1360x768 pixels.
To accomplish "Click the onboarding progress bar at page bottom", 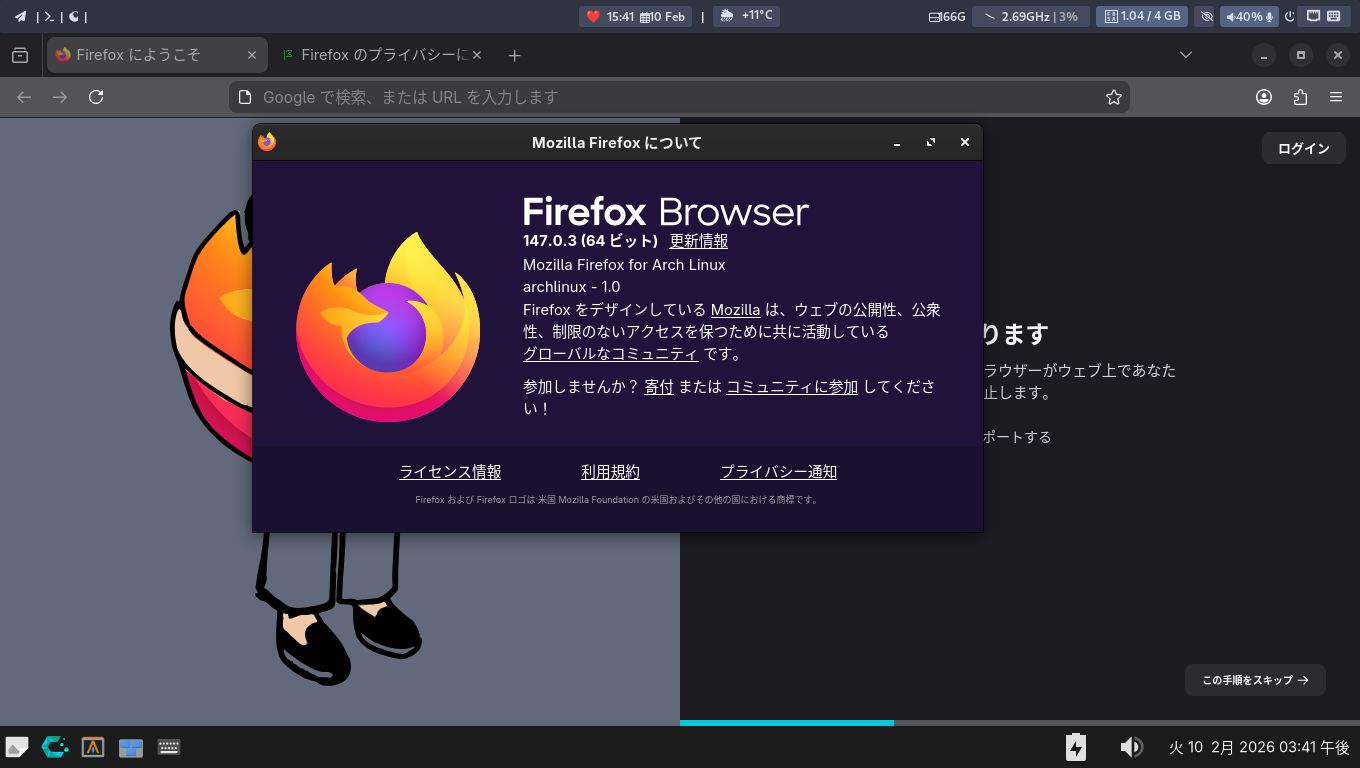I will point(1020,723).
